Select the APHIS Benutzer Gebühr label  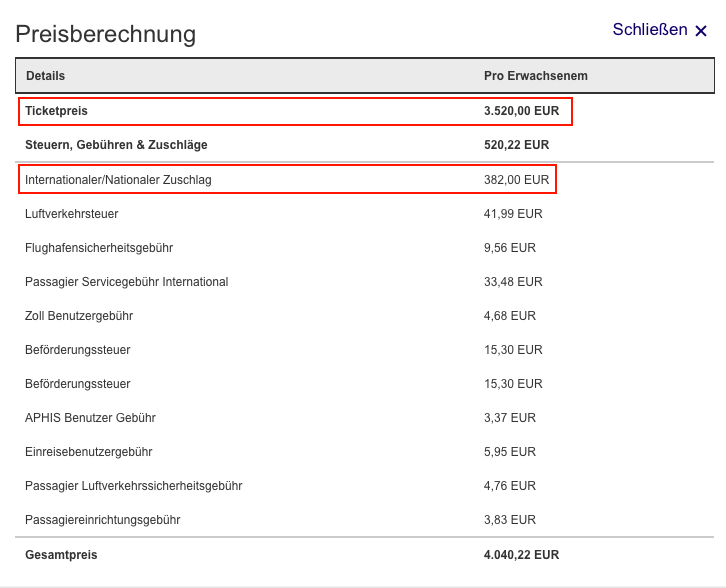(90, 418)
